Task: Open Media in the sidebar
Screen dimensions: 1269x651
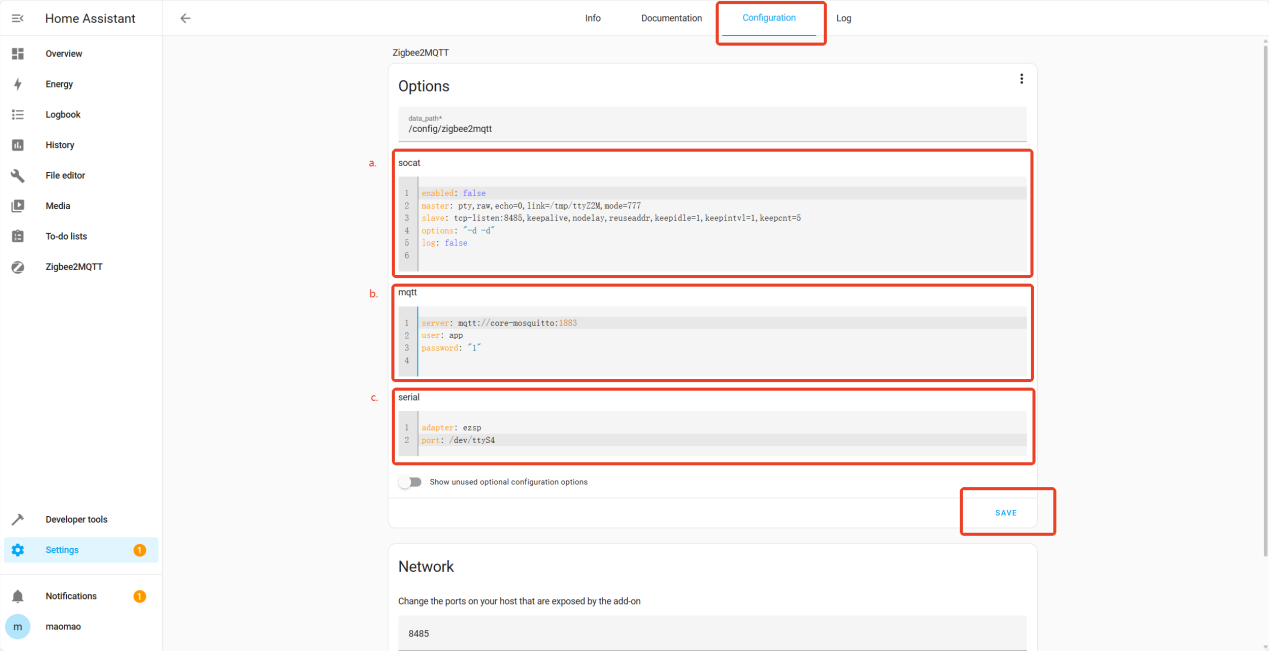Action: [x=81, y=206]
